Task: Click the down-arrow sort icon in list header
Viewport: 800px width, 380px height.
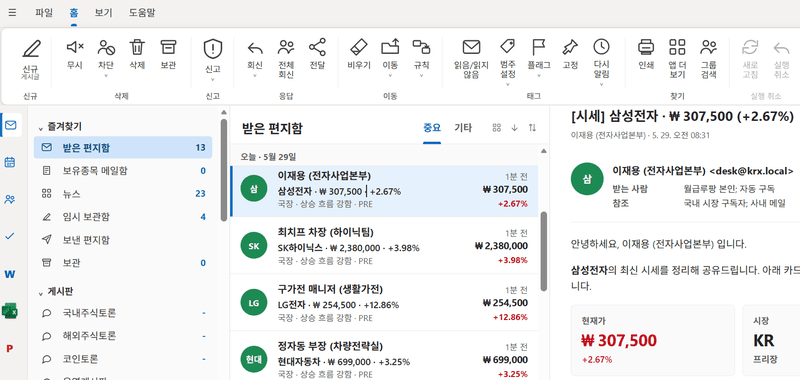Action: pos(514,128)
